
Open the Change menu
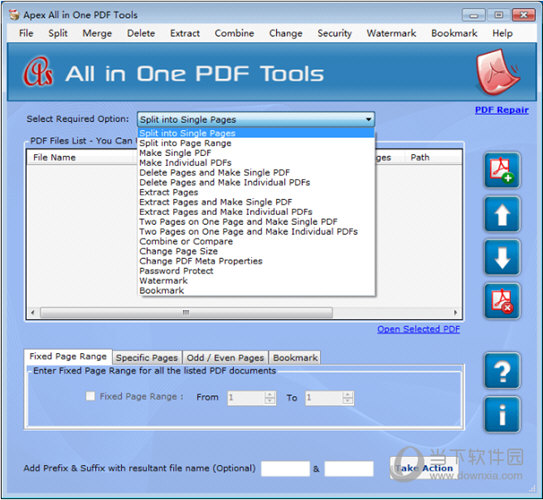(286, 33)
